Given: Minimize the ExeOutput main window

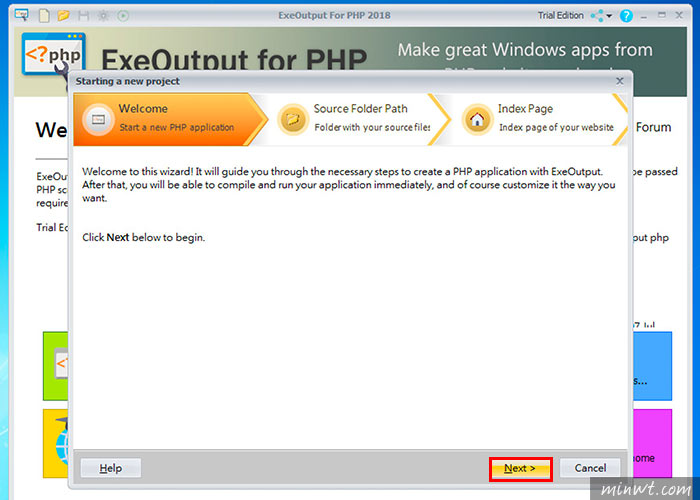Looking at the screenshot, I should pyautogui.click(x=644, y=16).
